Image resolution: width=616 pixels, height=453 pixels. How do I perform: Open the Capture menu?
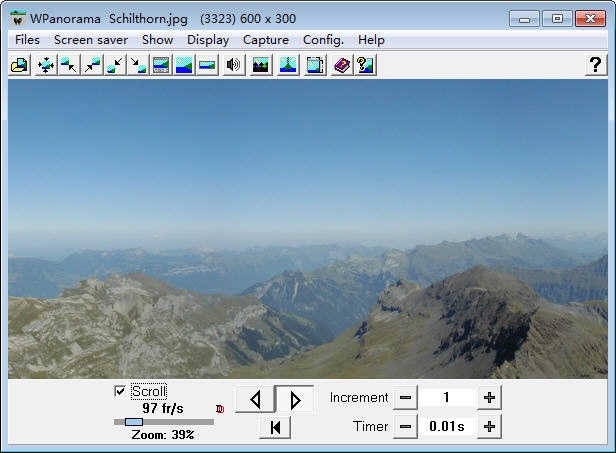[x=266, y=40]
